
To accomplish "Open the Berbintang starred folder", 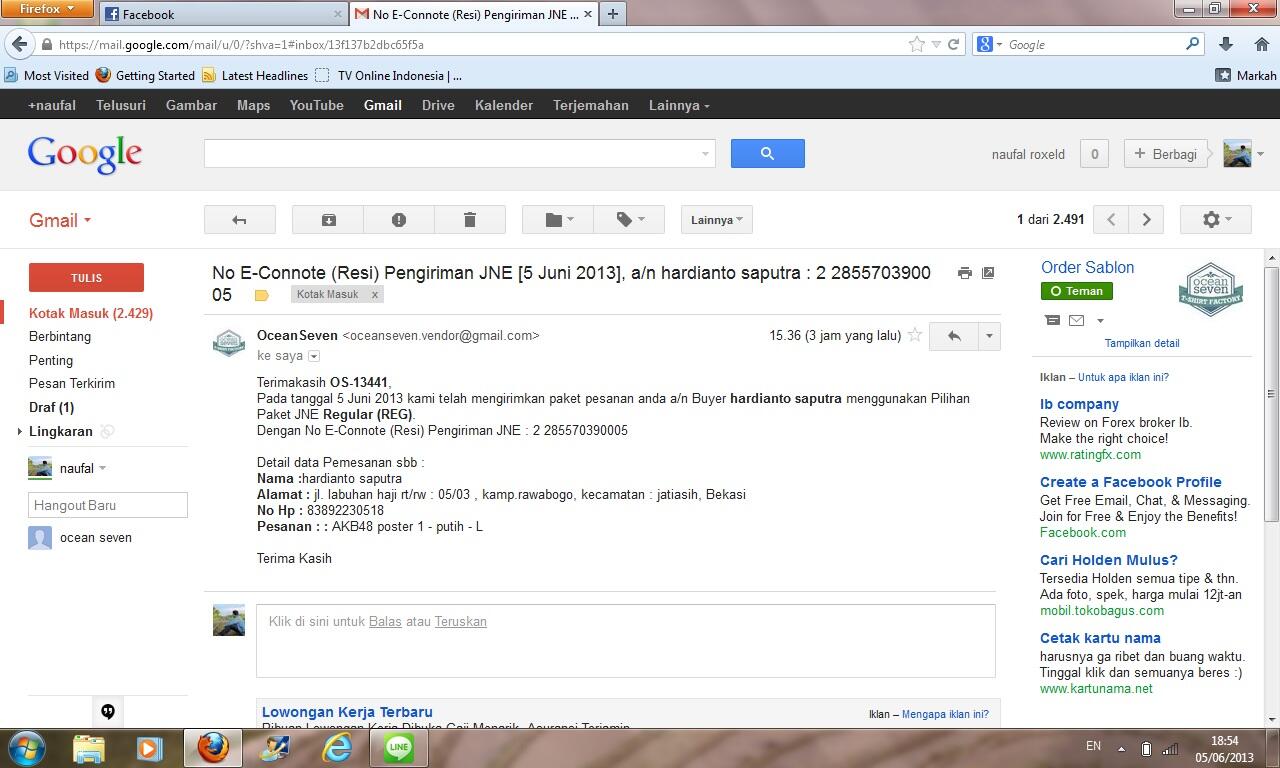I will 60,337.
